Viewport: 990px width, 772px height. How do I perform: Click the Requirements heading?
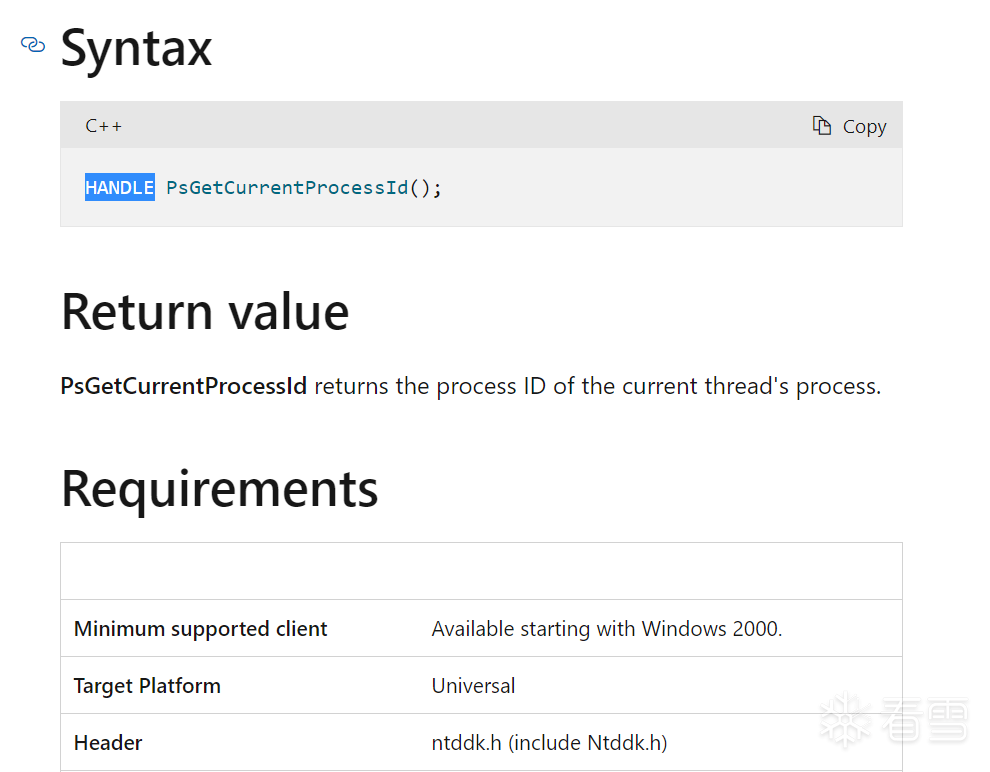click(219, 488)
